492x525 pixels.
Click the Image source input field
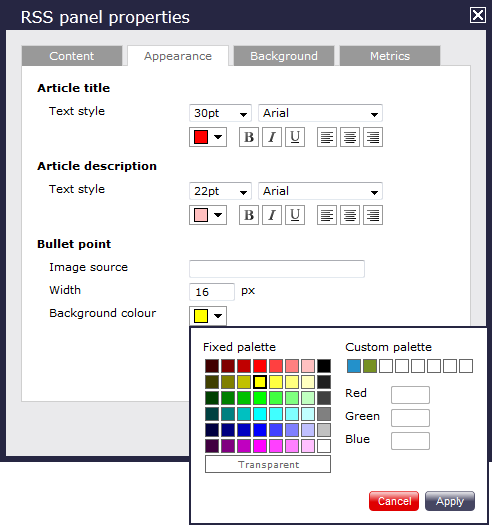click(x=277, y=269)
